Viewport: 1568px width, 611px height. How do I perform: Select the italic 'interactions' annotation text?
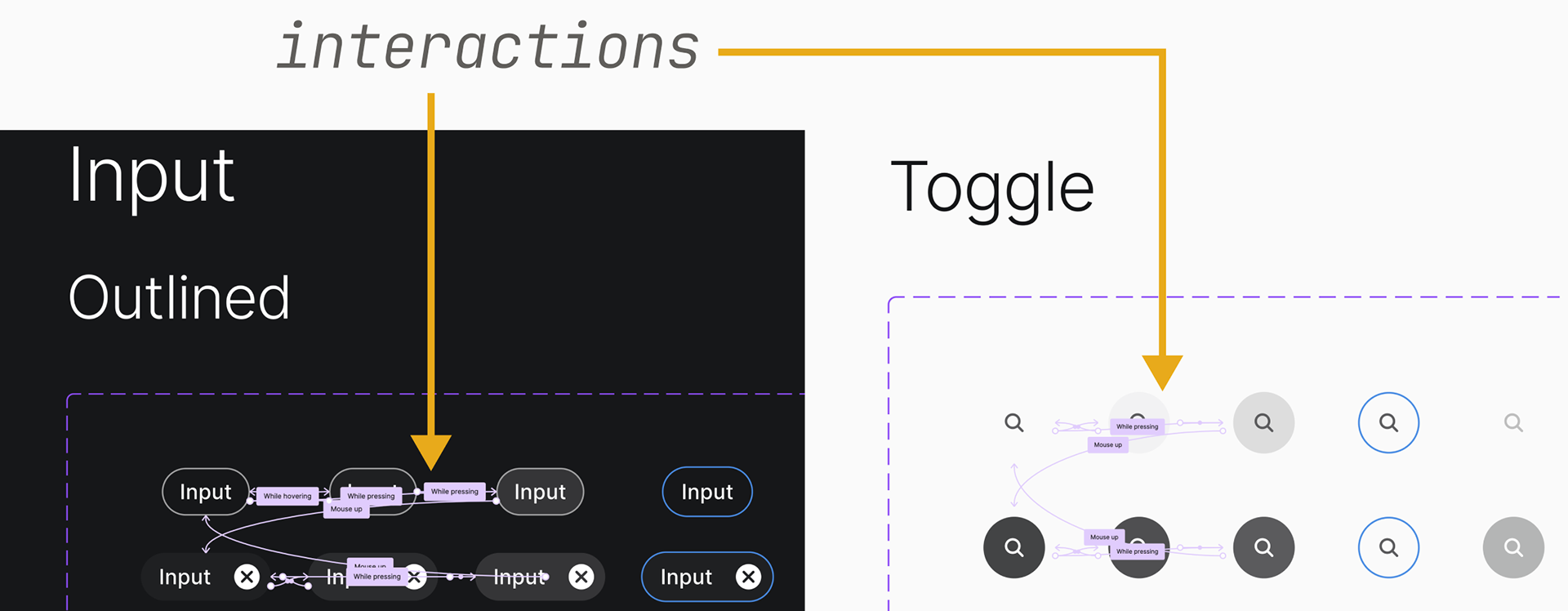(488, 47)
